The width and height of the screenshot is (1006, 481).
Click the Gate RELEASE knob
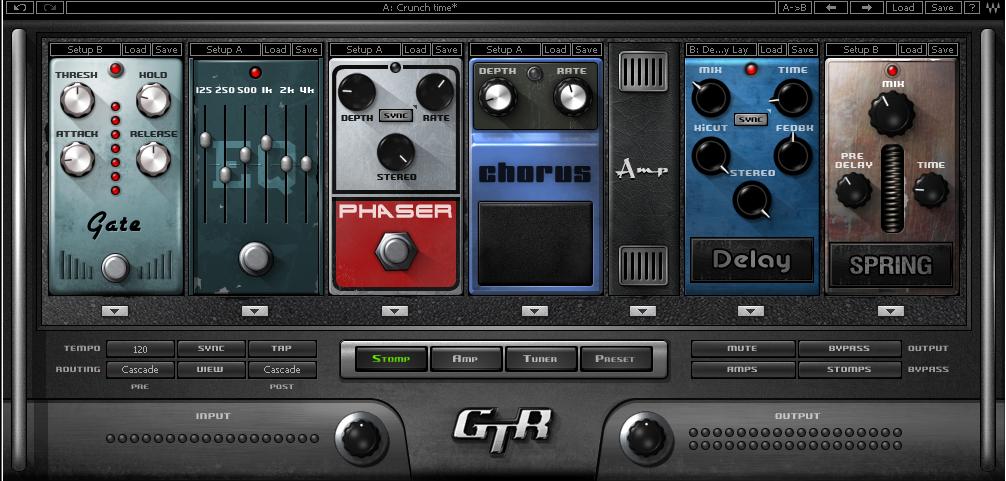tap(154, 158)
